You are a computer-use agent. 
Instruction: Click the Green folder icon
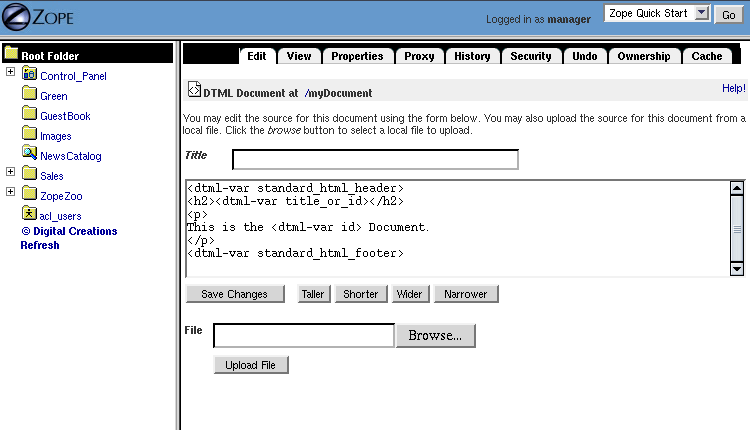pyautogui.click(x=29, y=95)
